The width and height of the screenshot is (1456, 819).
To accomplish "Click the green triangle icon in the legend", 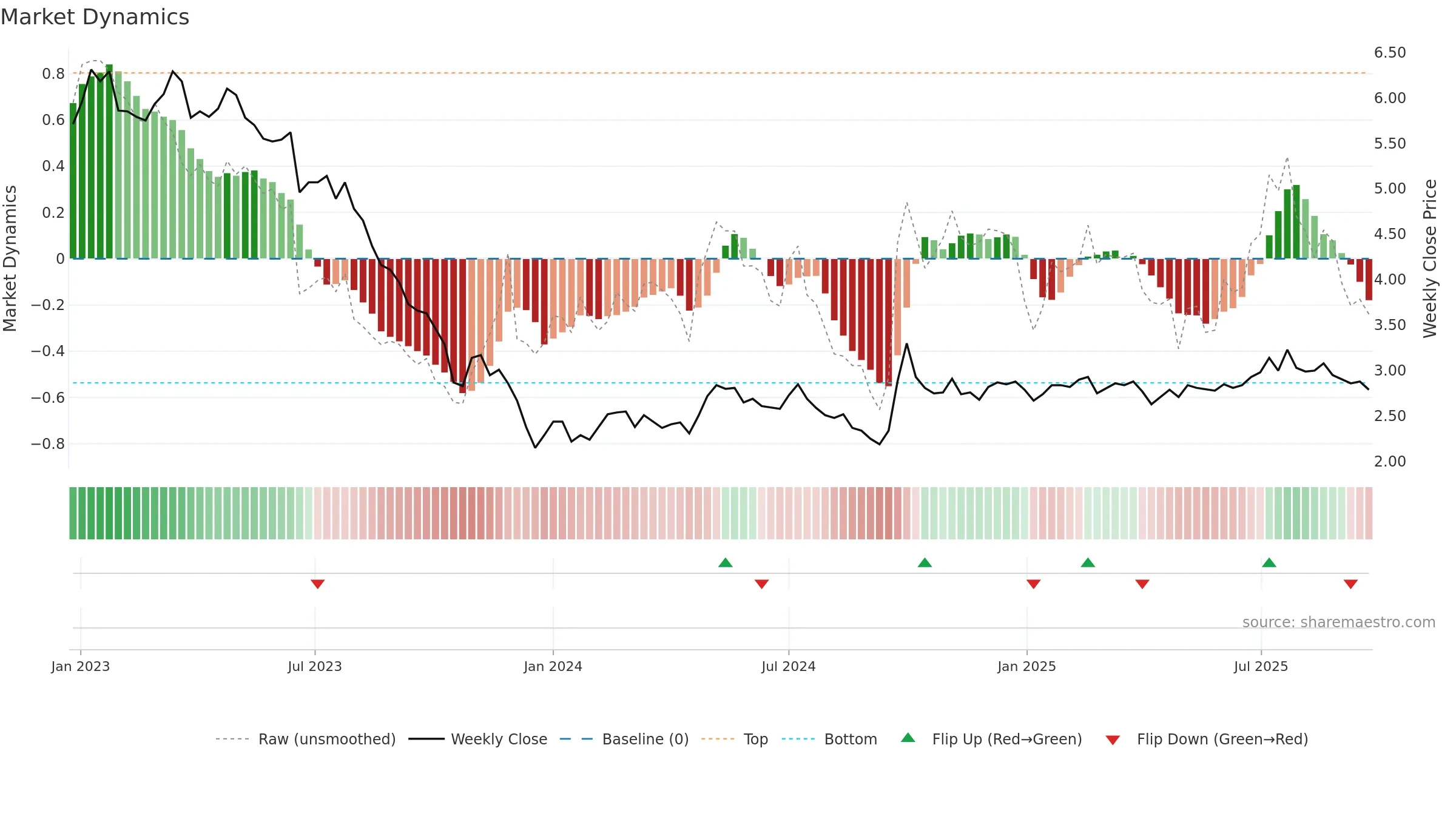I will [x=908, y=738].
